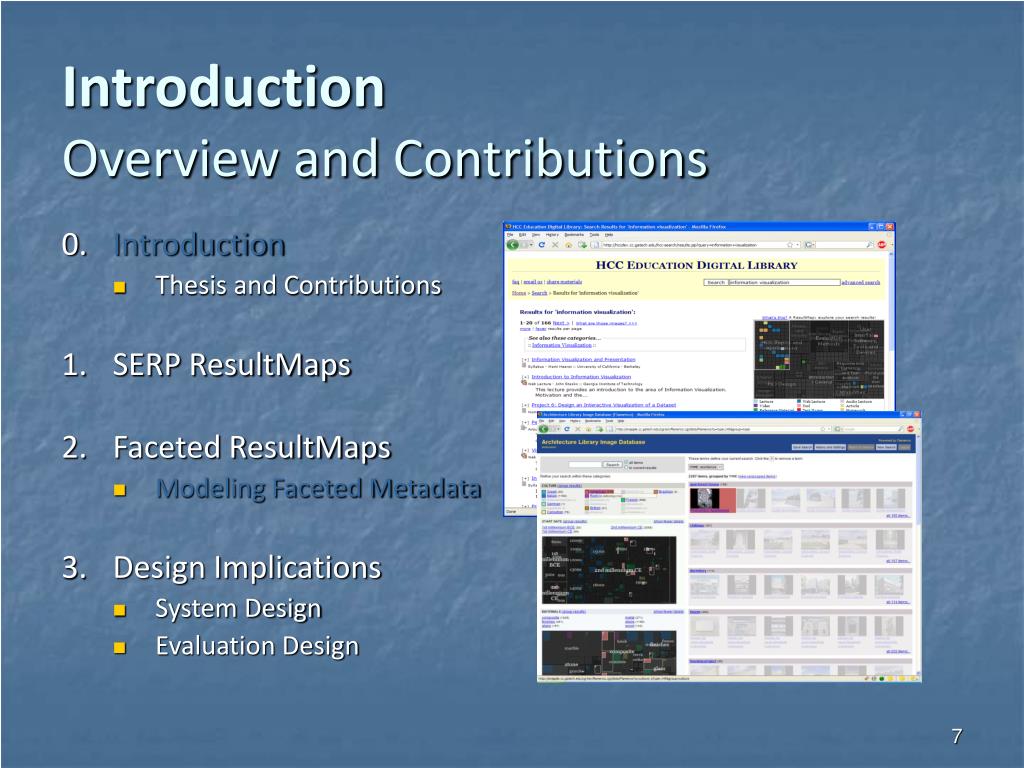Open 'Information Visualization' category link
The width and height of the screenshot is (1024, 768).
coord(562,345)
